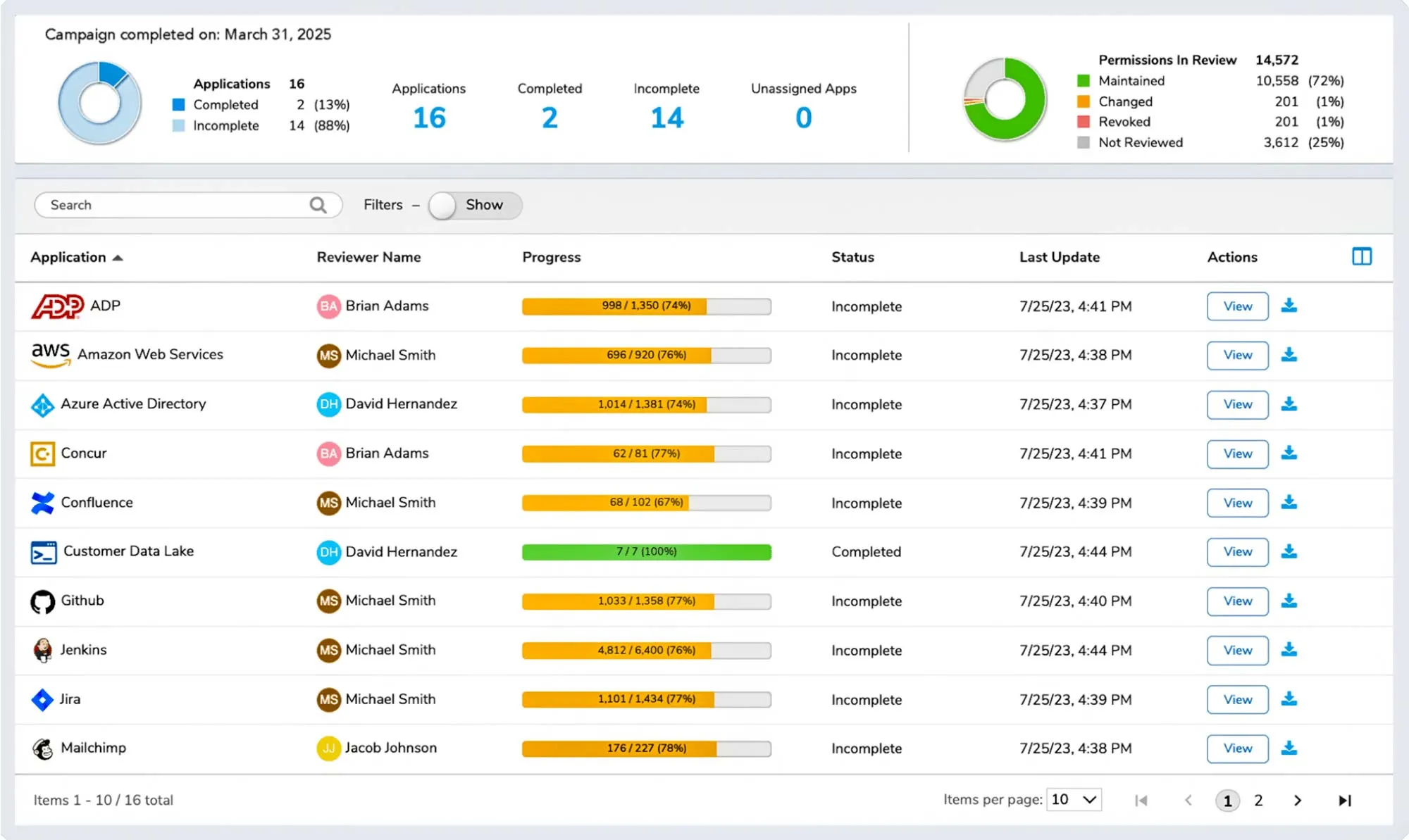Select page 1 in pagination
This screenshot has height=840, width=1409.
tap(1227, 801)
